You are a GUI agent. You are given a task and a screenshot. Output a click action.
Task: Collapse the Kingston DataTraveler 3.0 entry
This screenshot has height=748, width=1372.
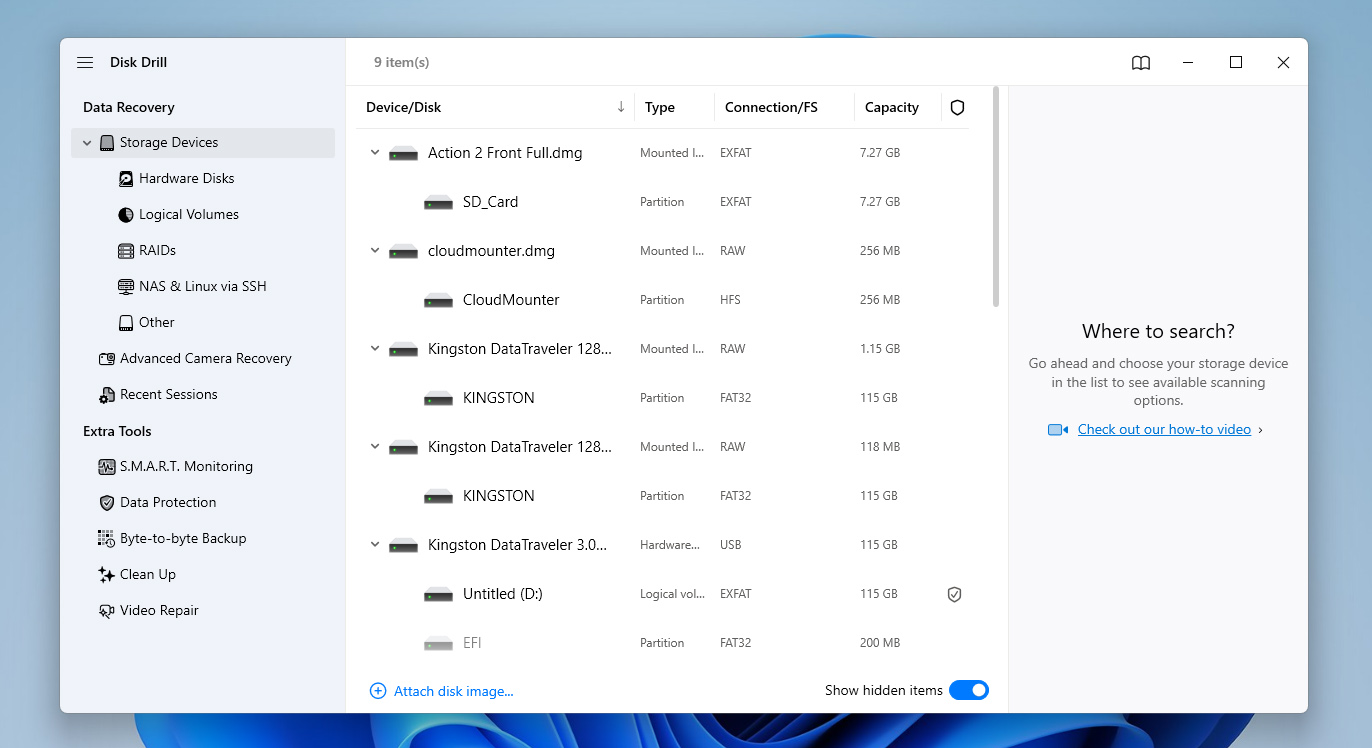[374, 544]
